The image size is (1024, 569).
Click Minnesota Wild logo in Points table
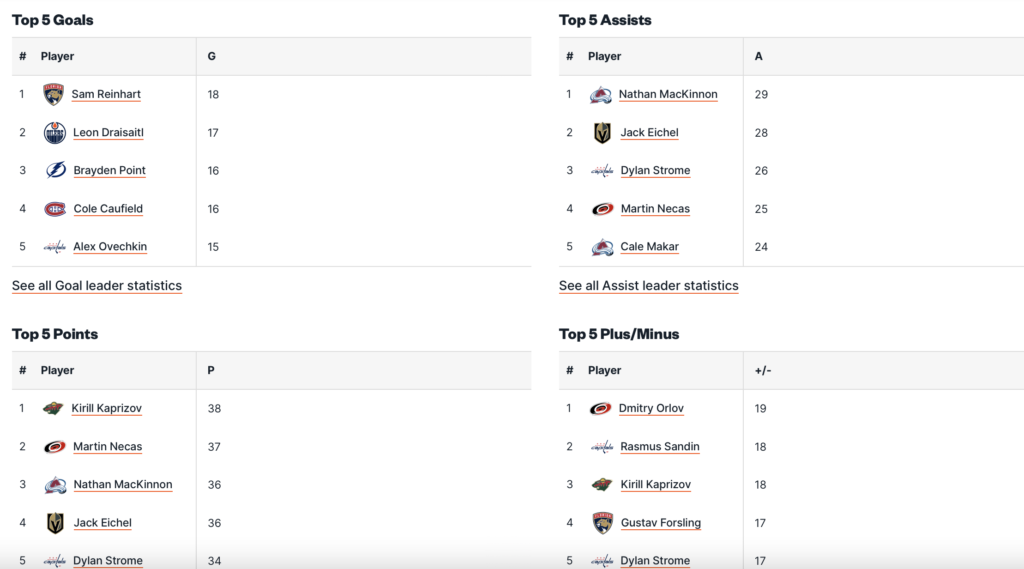tap(53, 409)
